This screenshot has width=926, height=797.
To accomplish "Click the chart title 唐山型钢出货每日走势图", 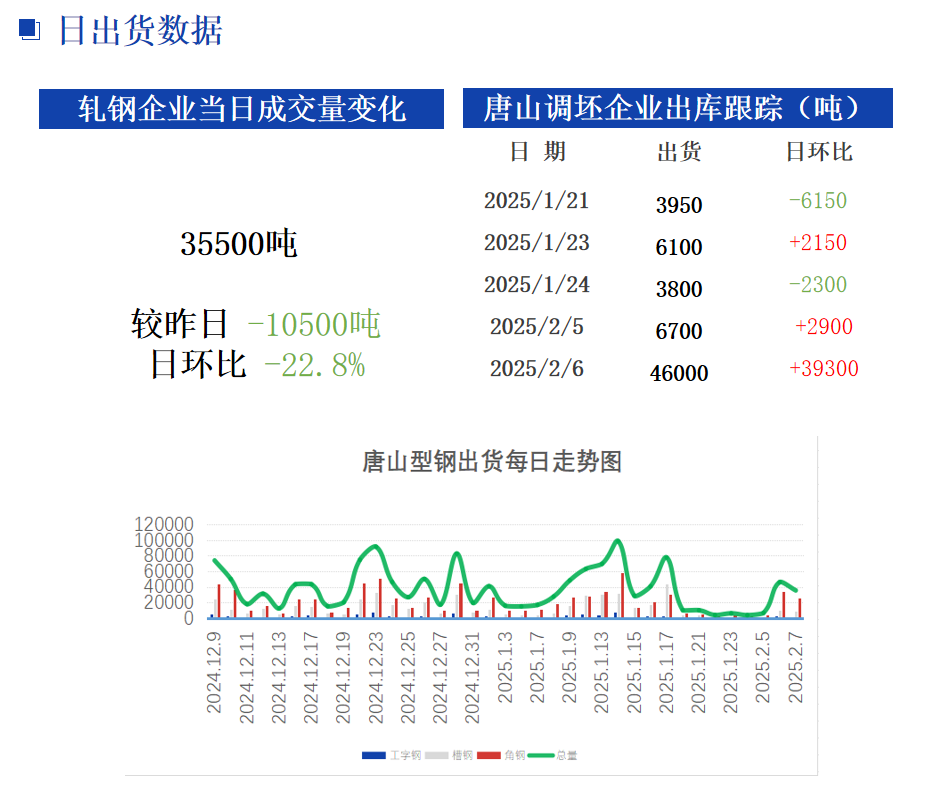I will point(491,461).
